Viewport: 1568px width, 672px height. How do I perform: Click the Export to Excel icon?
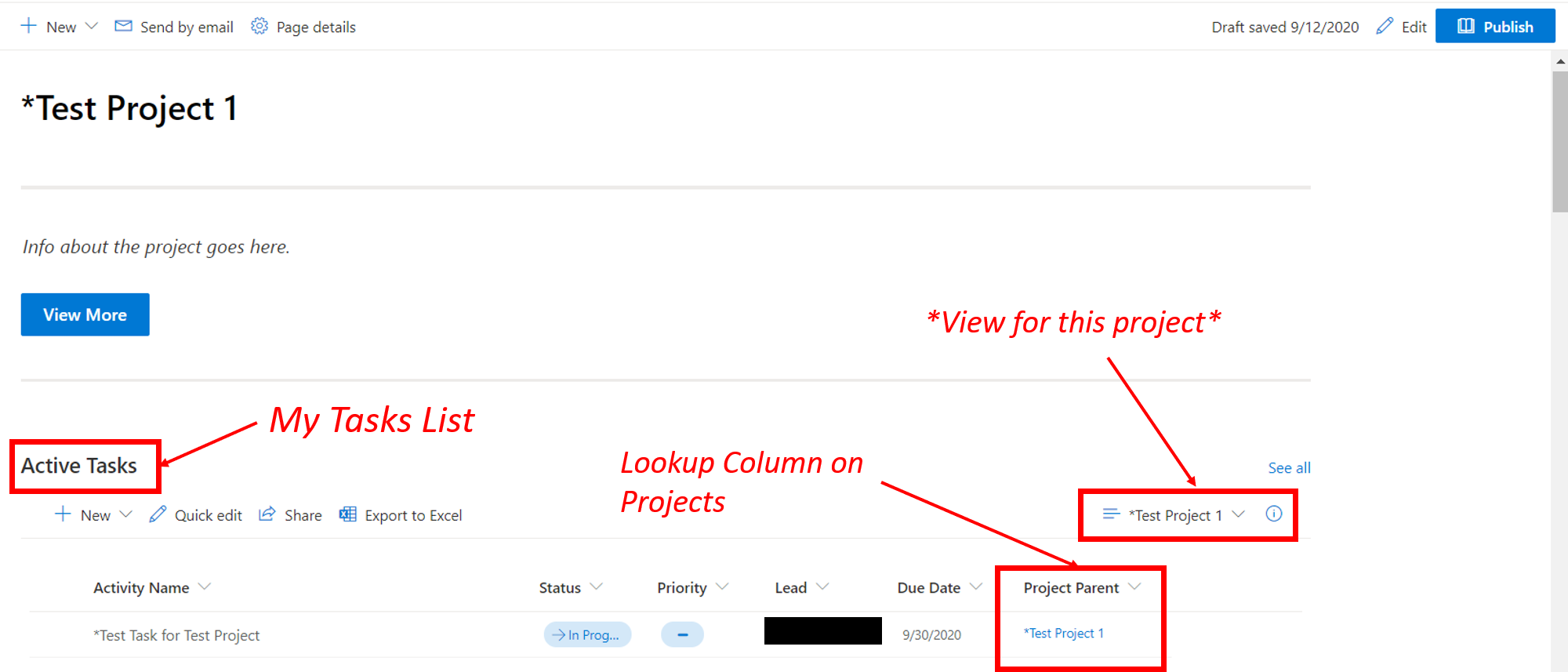tap(347, 514)
